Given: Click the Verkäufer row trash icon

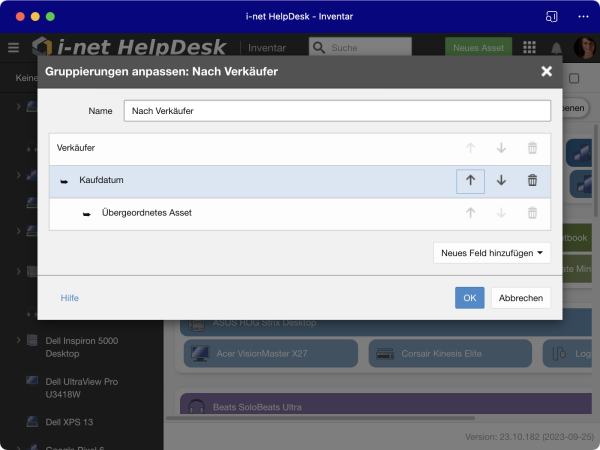Looking at the screenshot, I should (532, 148).
